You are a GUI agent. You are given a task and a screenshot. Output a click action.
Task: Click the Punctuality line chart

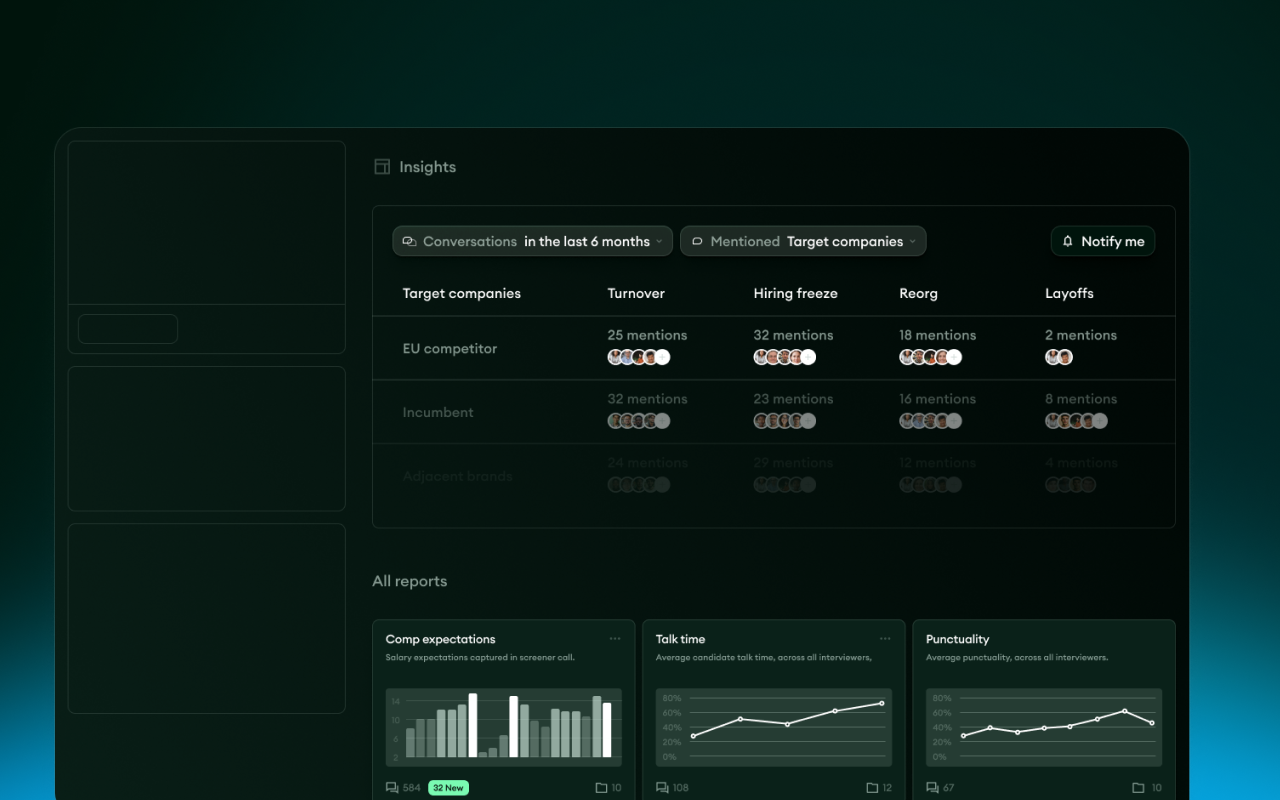(1044, 726)
